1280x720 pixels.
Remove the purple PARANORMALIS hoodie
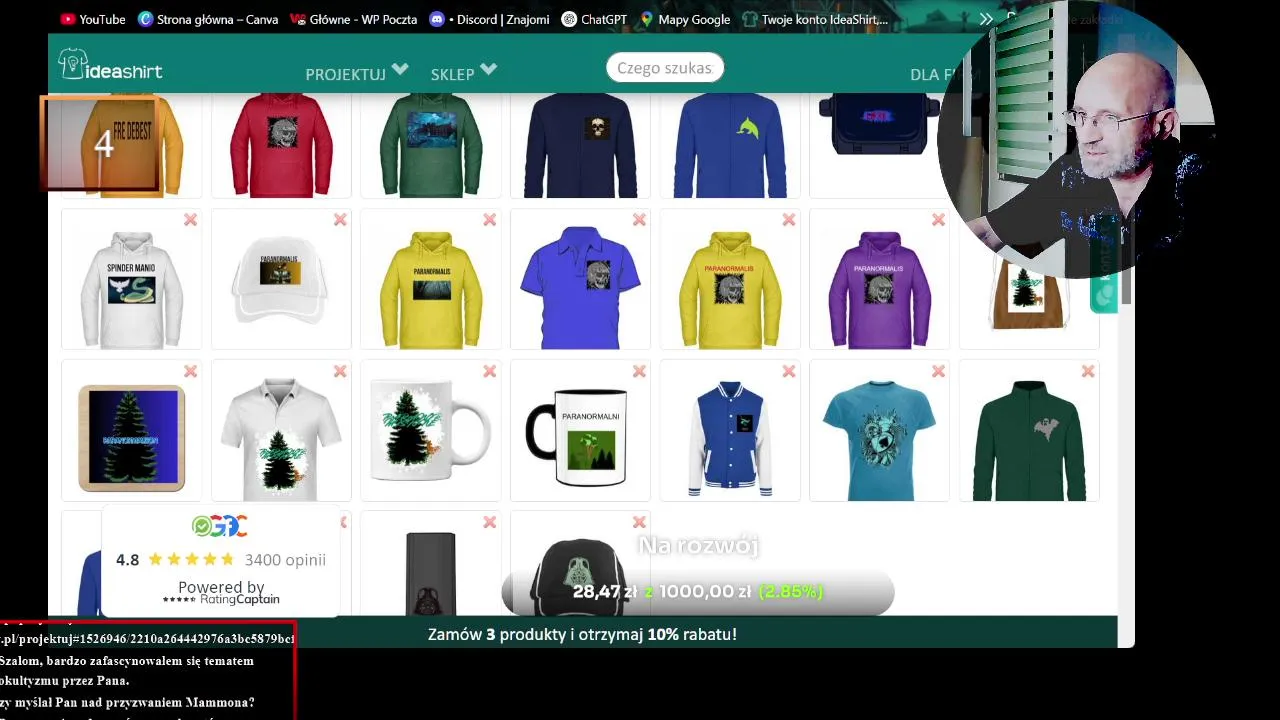click(x=938, y=220)
